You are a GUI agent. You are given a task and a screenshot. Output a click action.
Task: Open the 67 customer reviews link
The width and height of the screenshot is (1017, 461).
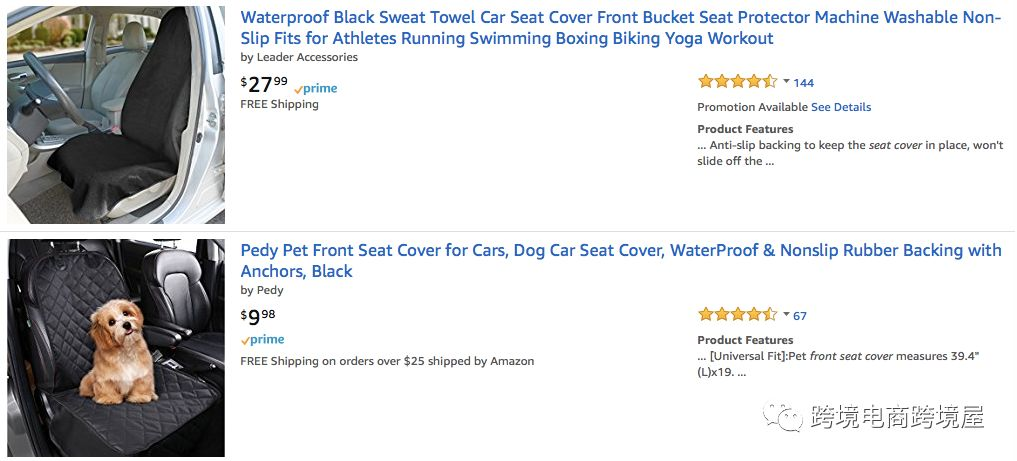pyautogui.click(x=800, y=316)
